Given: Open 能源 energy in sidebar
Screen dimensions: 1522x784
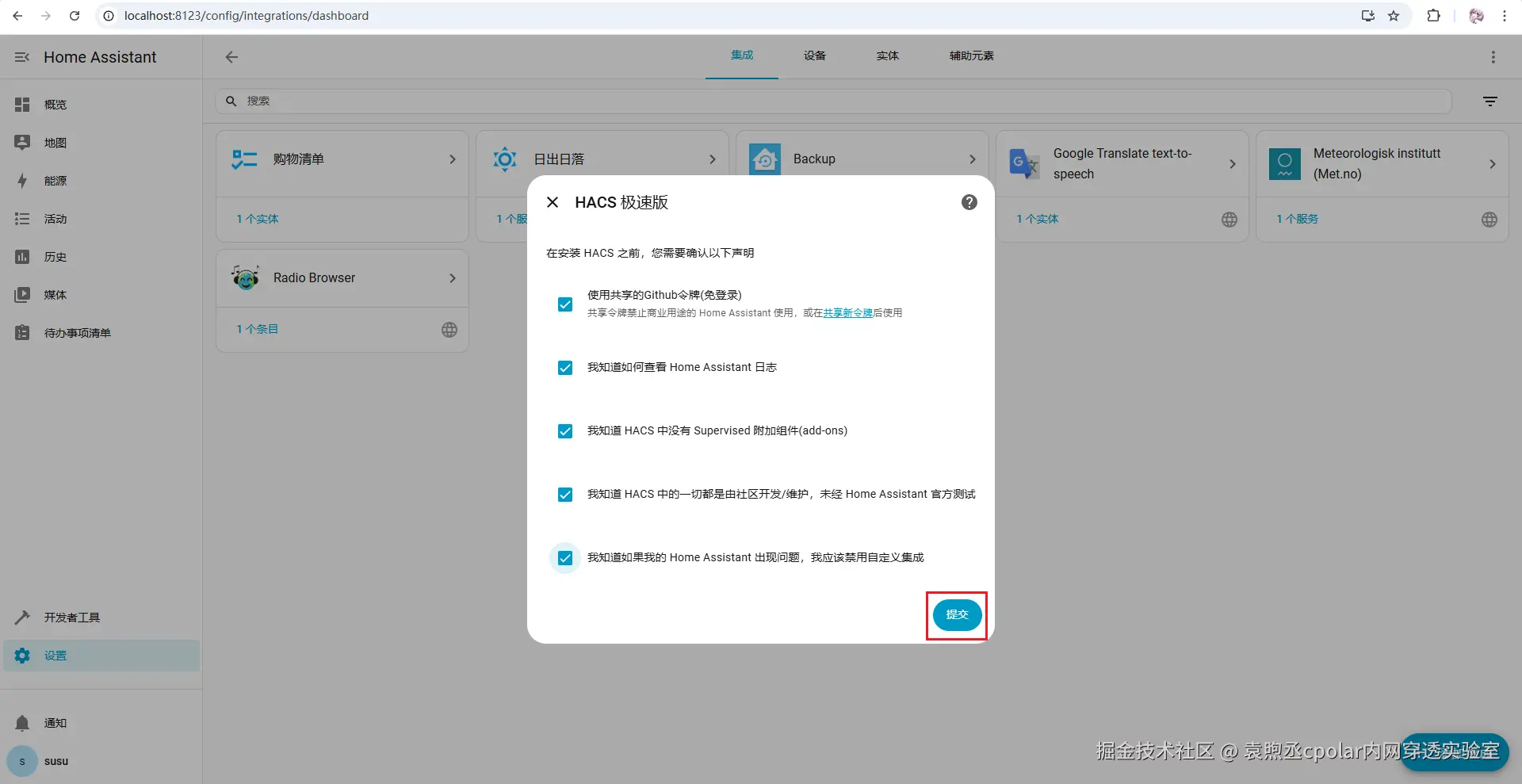Looking at the screenshot, I should pos(101,181).
